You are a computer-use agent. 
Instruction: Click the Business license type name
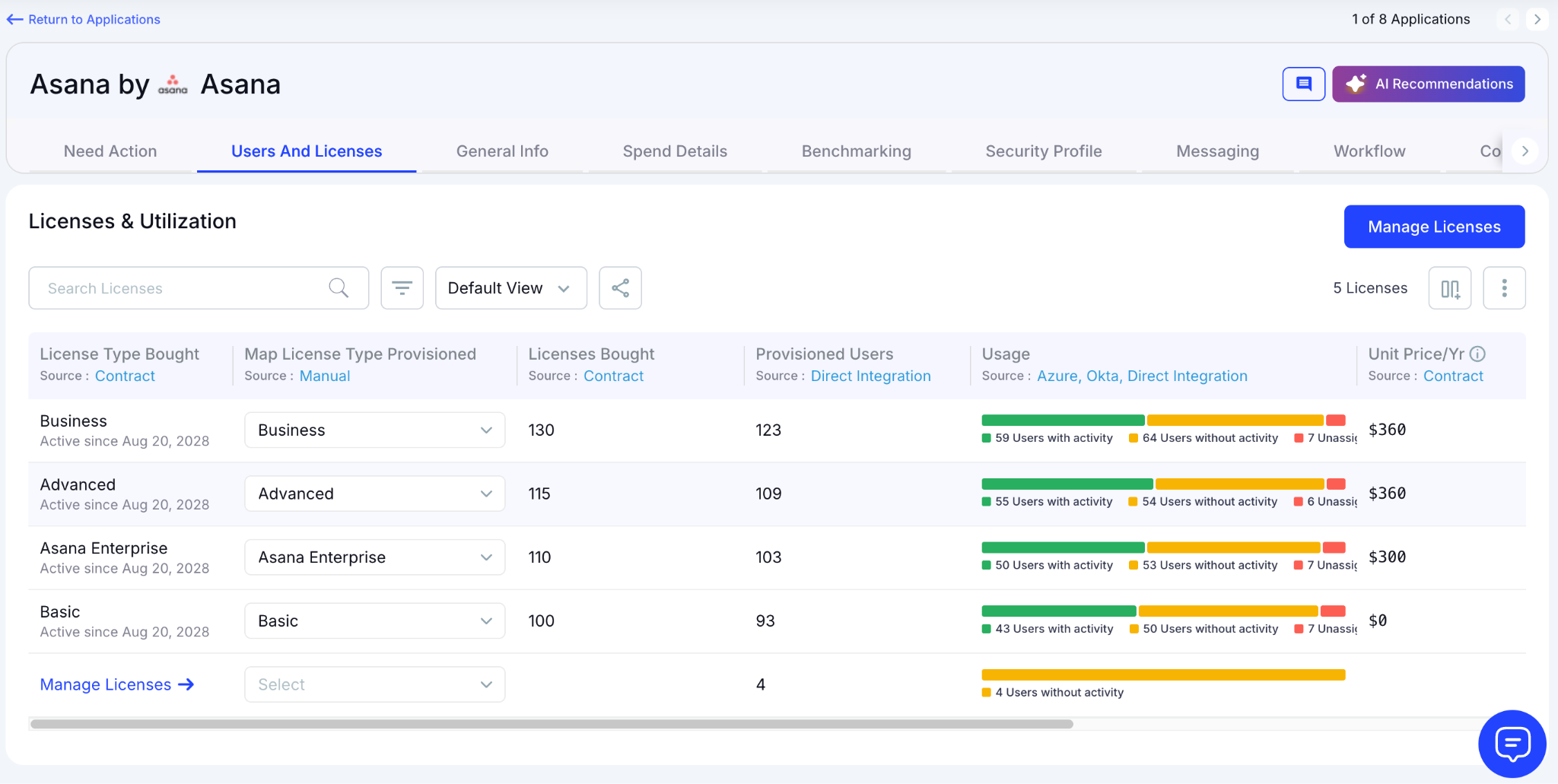(x=73, y=421)
